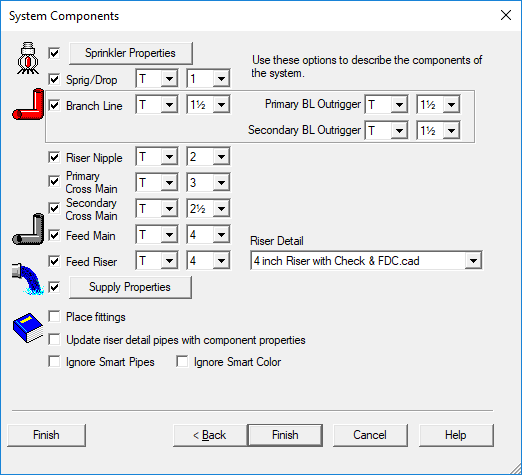Enable the Place fittings checkbox
522x475 pixels.
[54, 316]
